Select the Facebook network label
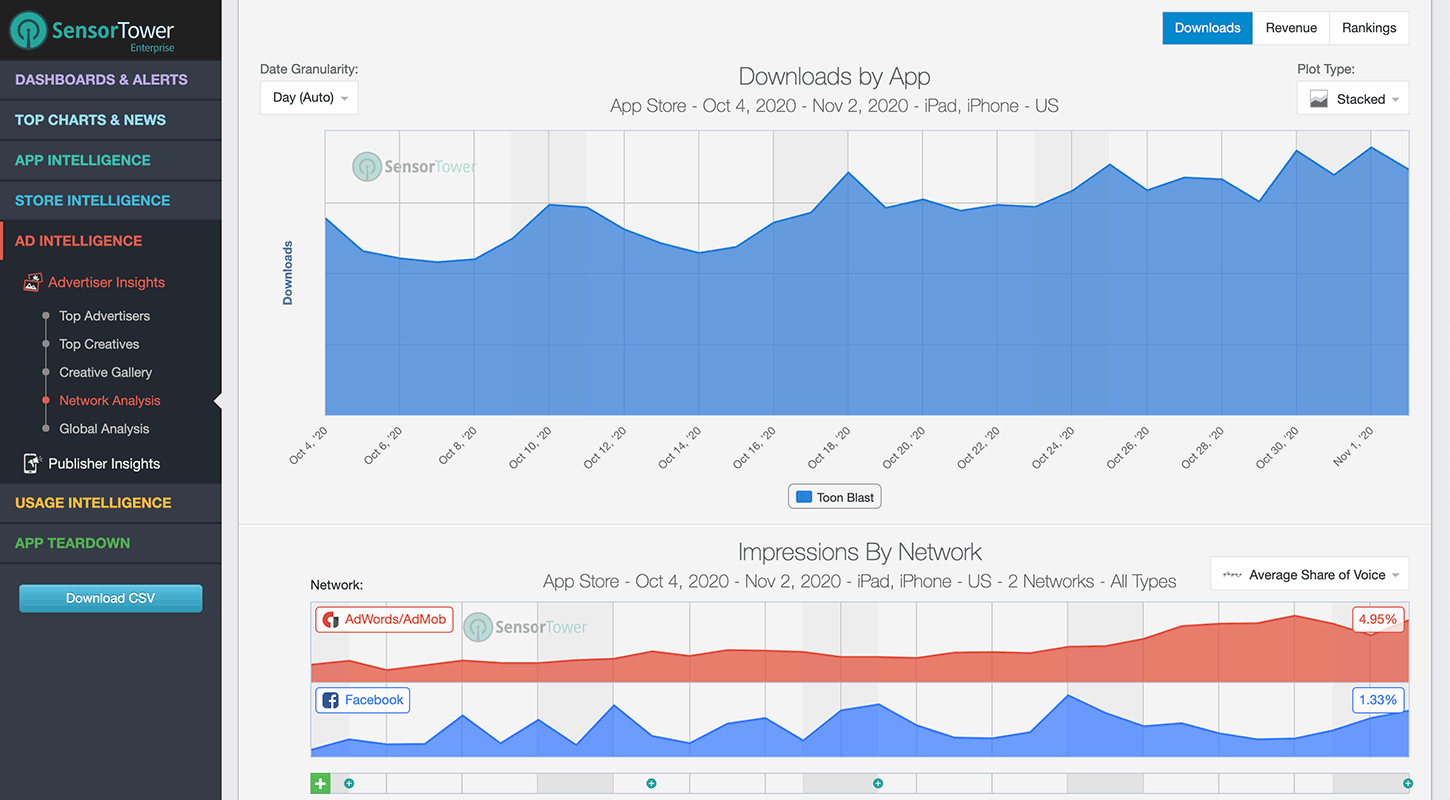Viewport: 1450px width, 800px height. pyautogui.click(x=363, y=700)
